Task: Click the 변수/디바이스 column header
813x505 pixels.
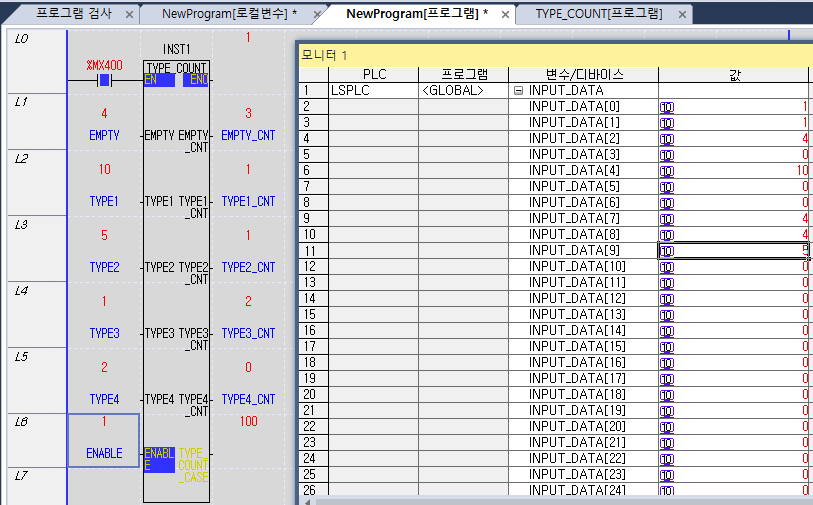Action: click(583, 75)
